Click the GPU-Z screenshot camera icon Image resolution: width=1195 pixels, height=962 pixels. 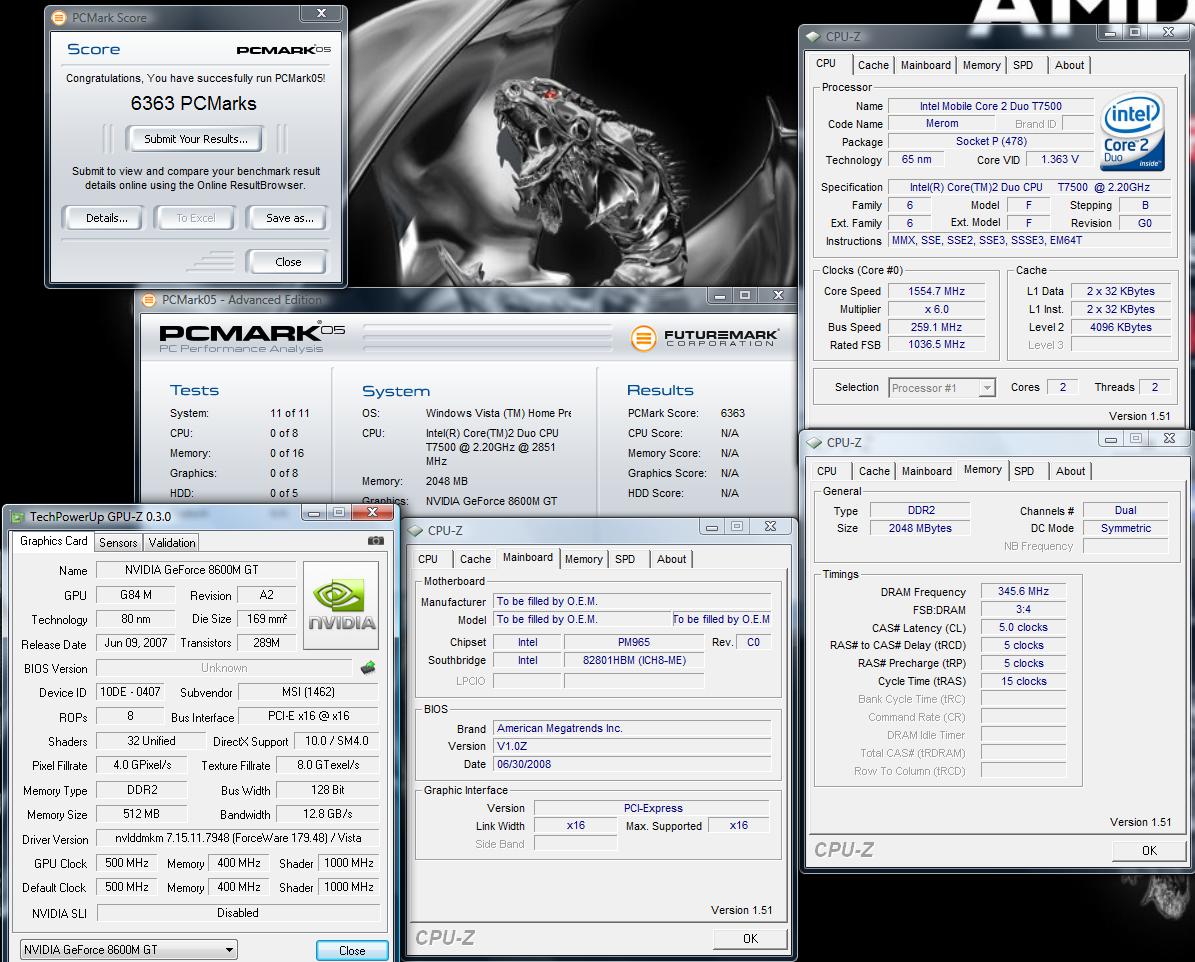point(376,540)
